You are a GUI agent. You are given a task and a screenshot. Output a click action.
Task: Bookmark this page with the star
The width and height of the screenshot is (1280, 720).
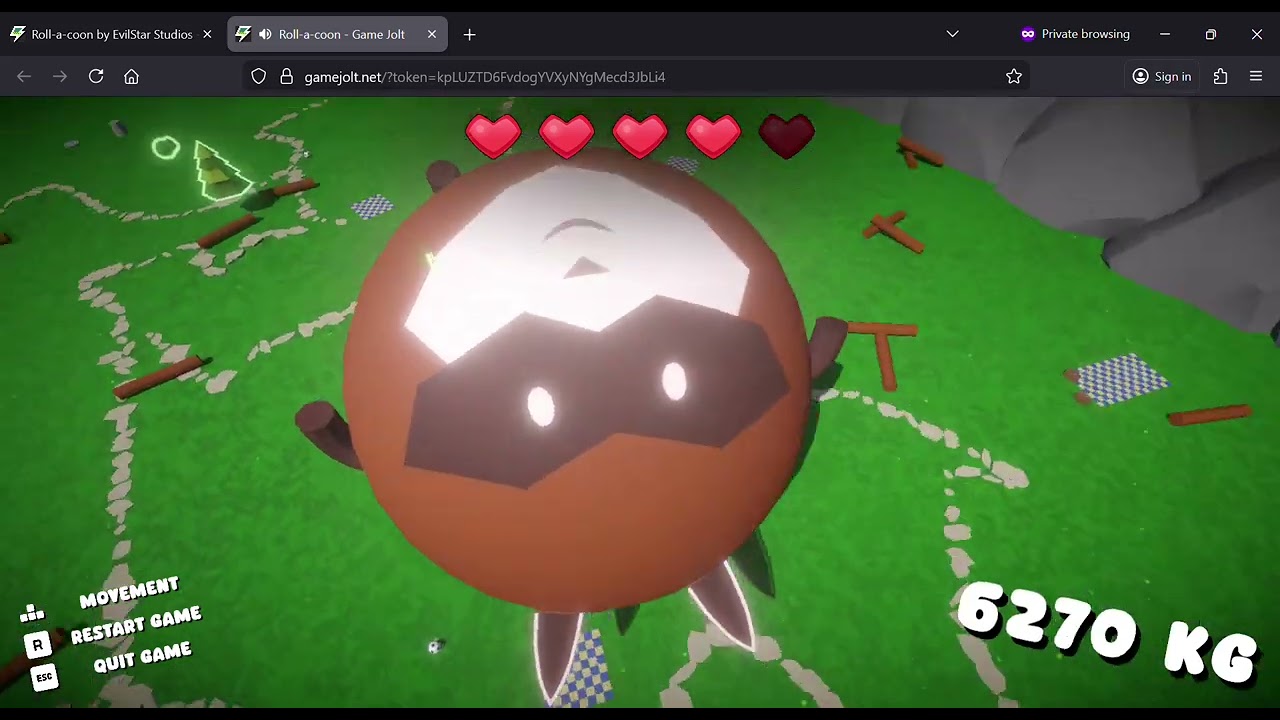click(1014, 76)
